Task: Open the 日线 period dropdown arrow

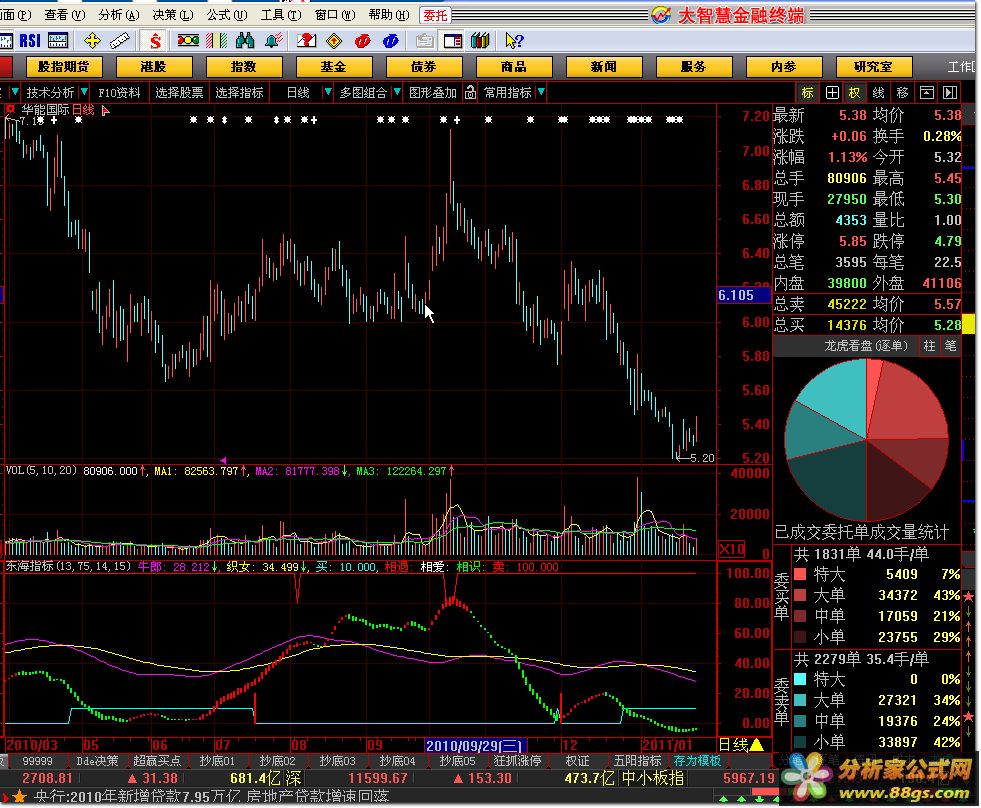Action: 327,93
